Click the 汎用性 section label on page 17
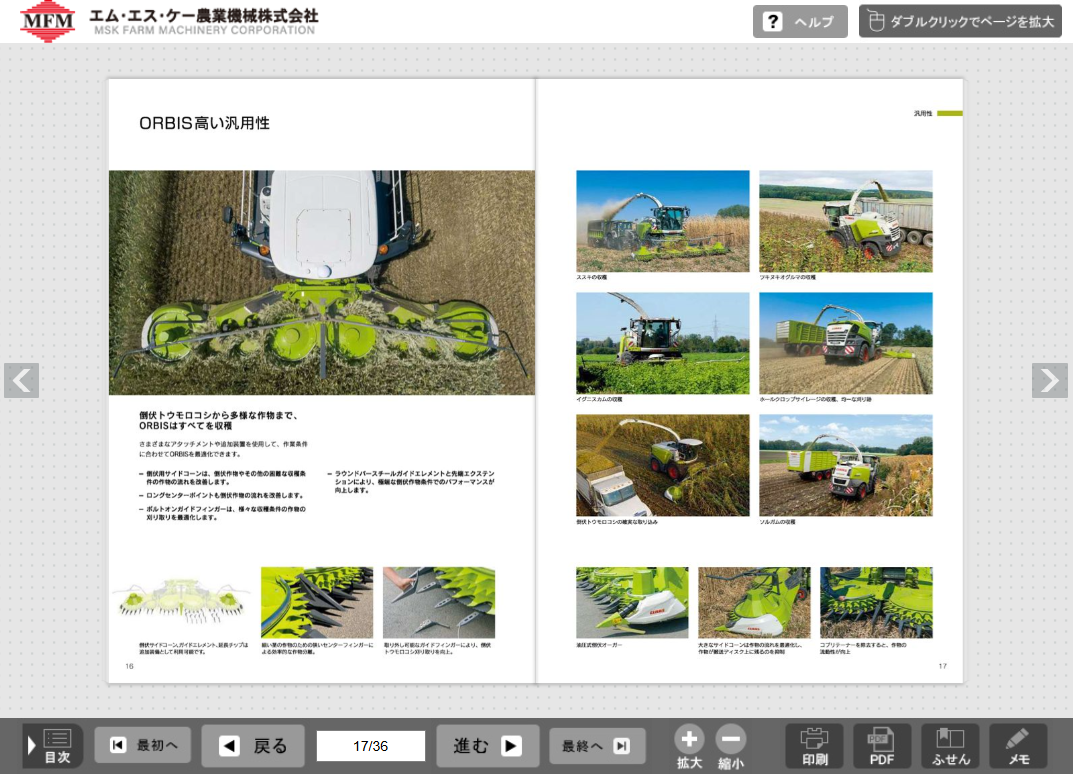The width and height of the screenshot is (1073, 774). coord(923,114)
